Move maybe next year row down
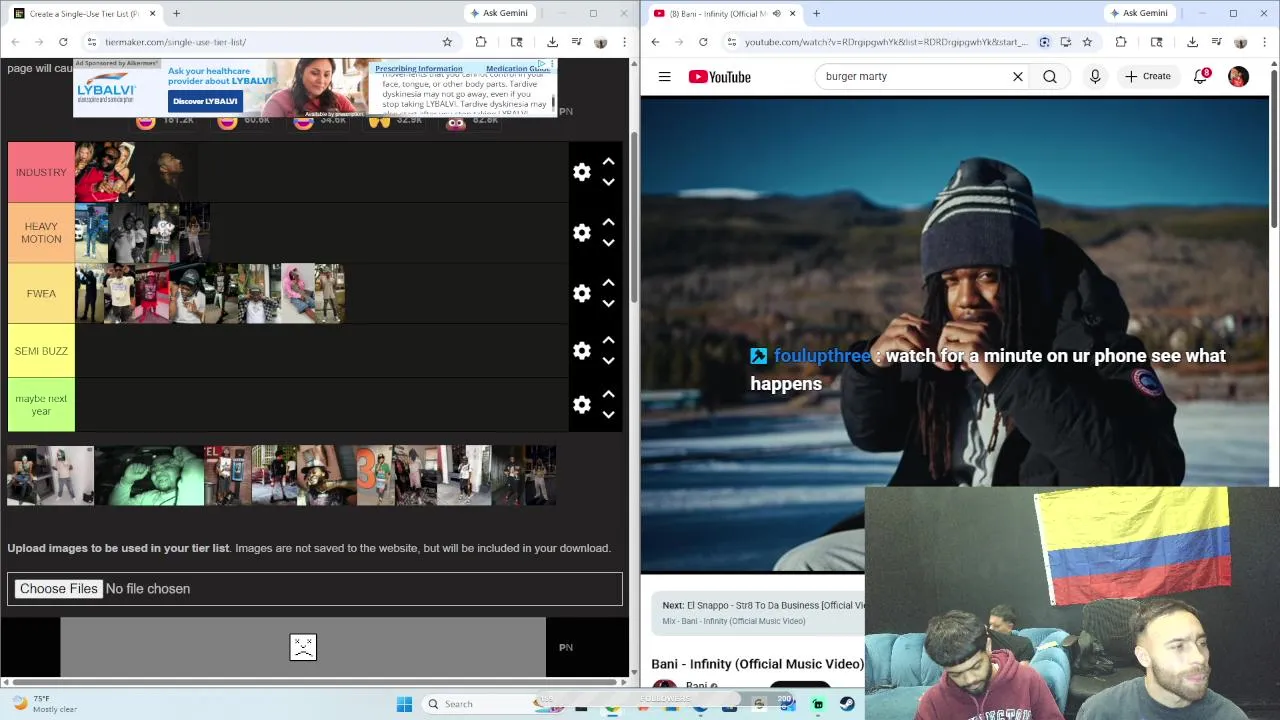1280x720 pixels. point(608,415)
